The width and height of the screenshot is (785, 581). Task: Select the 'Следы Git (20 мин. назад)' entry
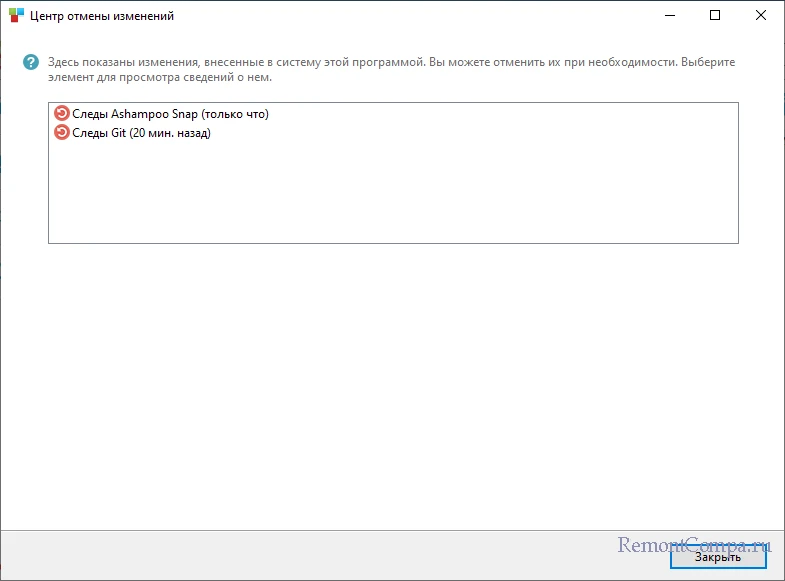(x=133, y=133)
